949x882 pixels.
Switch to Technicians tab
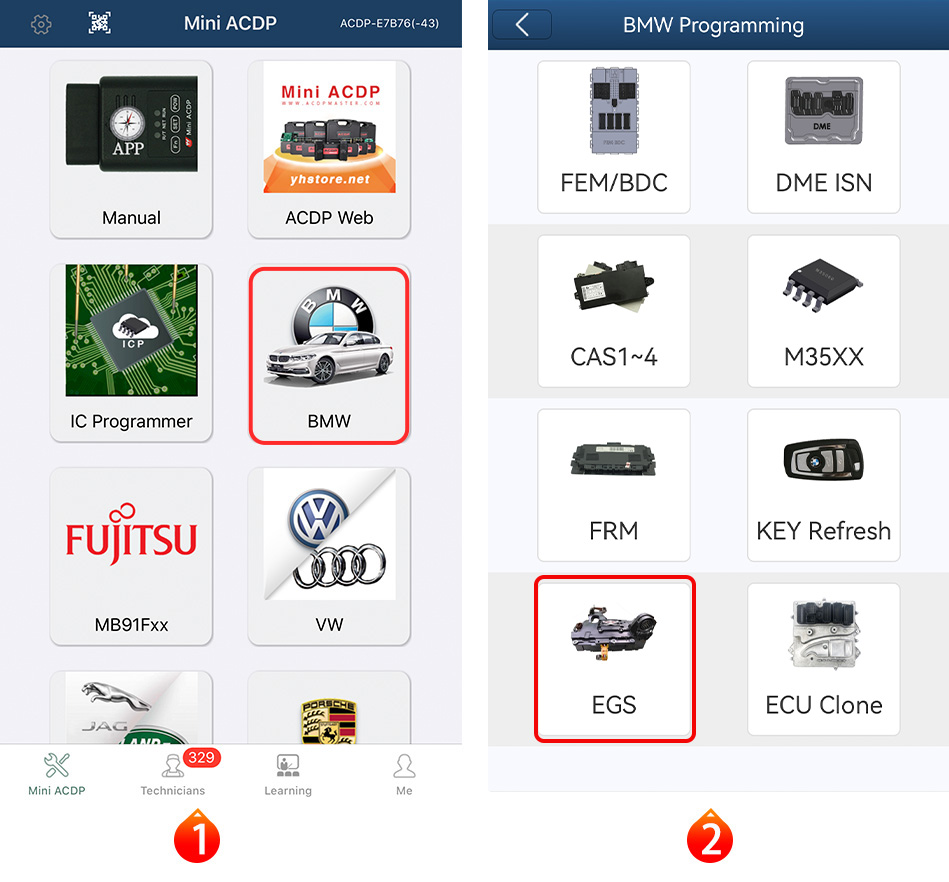click(173, 774)
